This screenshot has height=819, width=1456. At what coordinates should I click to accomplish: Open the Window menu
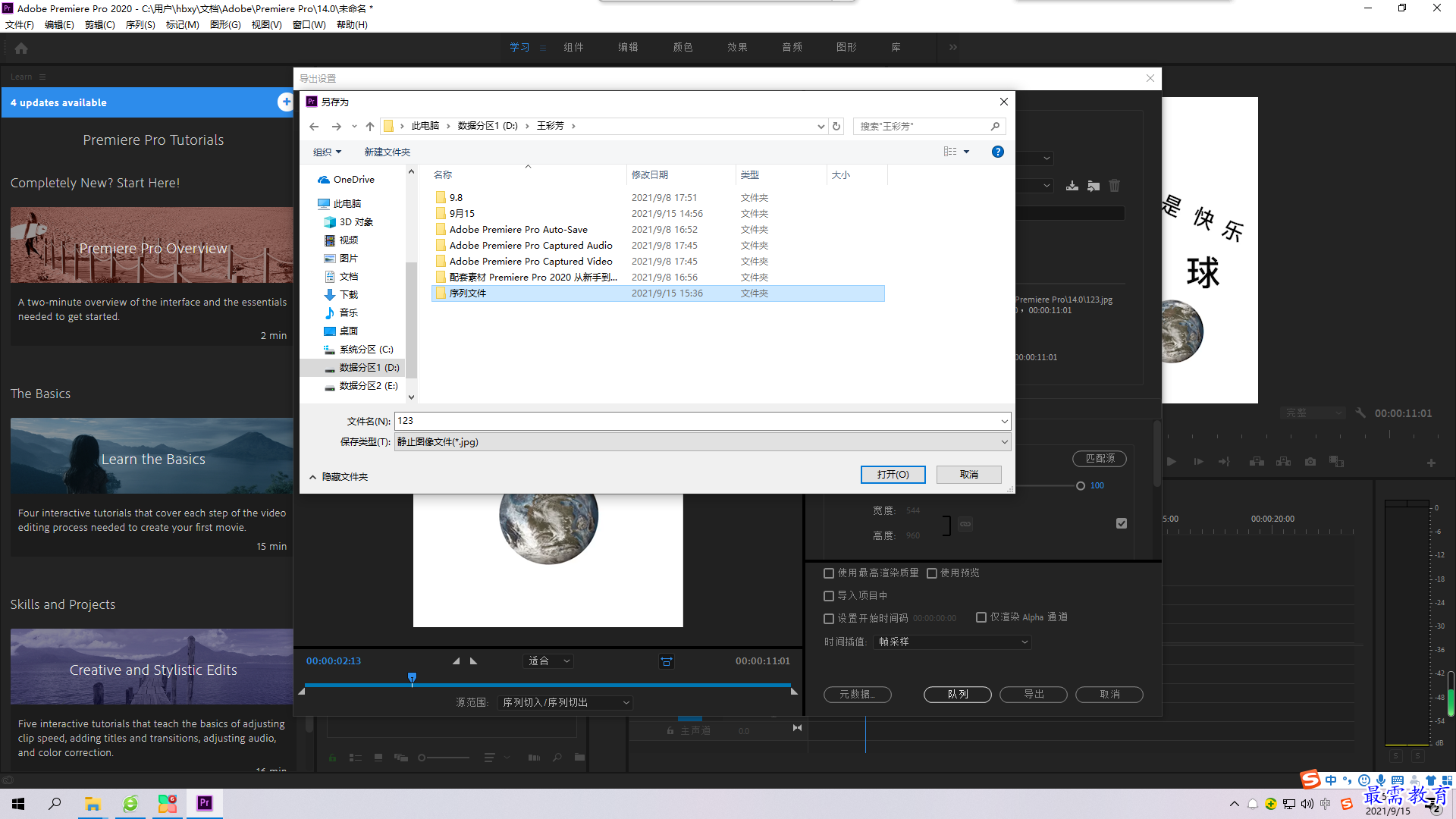coord(309,25)
